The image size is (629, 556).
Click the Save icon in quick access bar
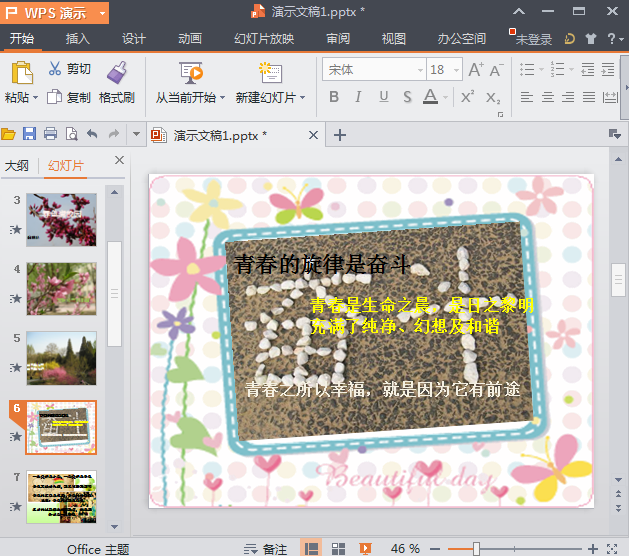tap(29, 134)
